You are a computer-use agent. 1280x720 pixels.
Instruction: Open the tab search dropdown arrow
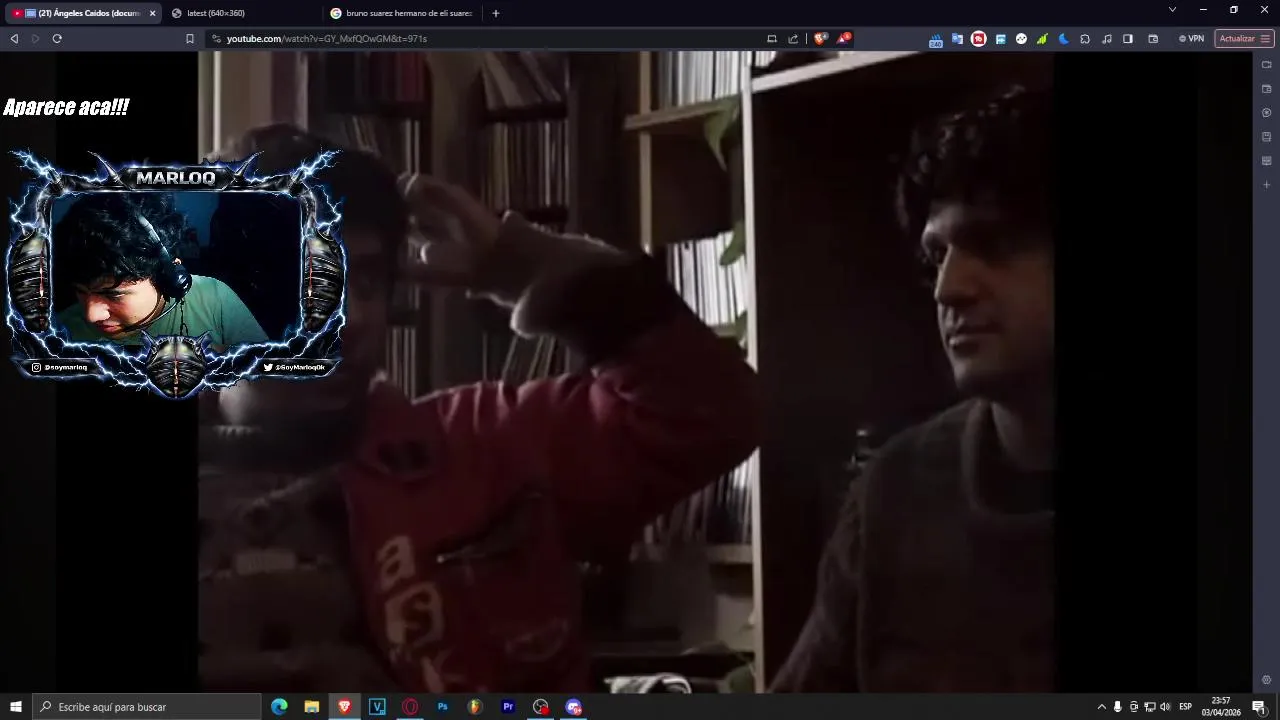(1172, 9)
